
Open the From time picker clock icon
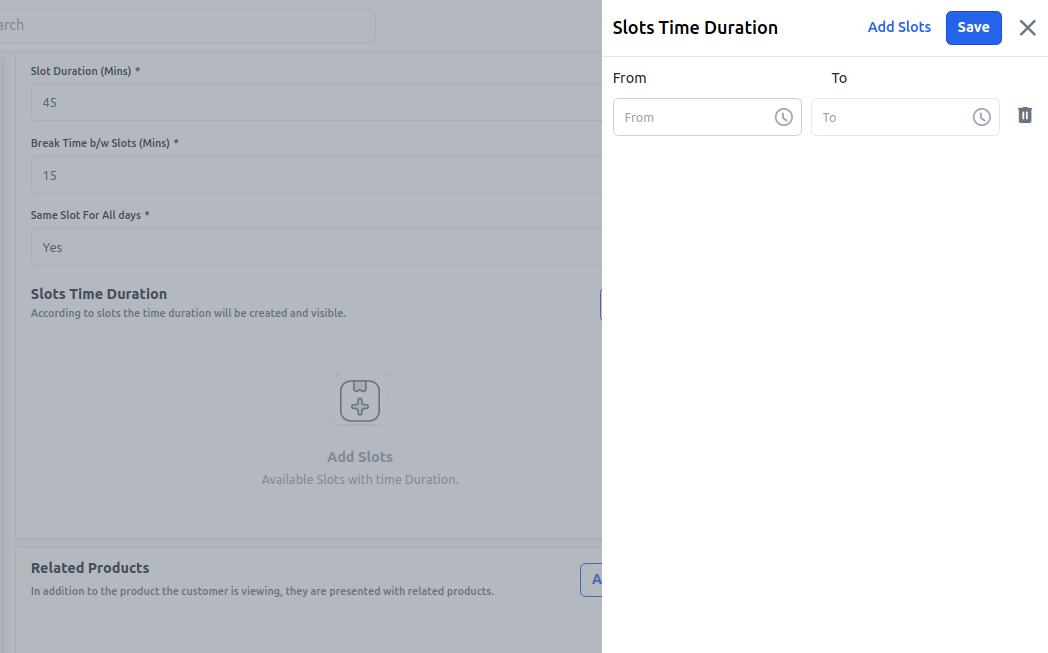tap(784, 117)
